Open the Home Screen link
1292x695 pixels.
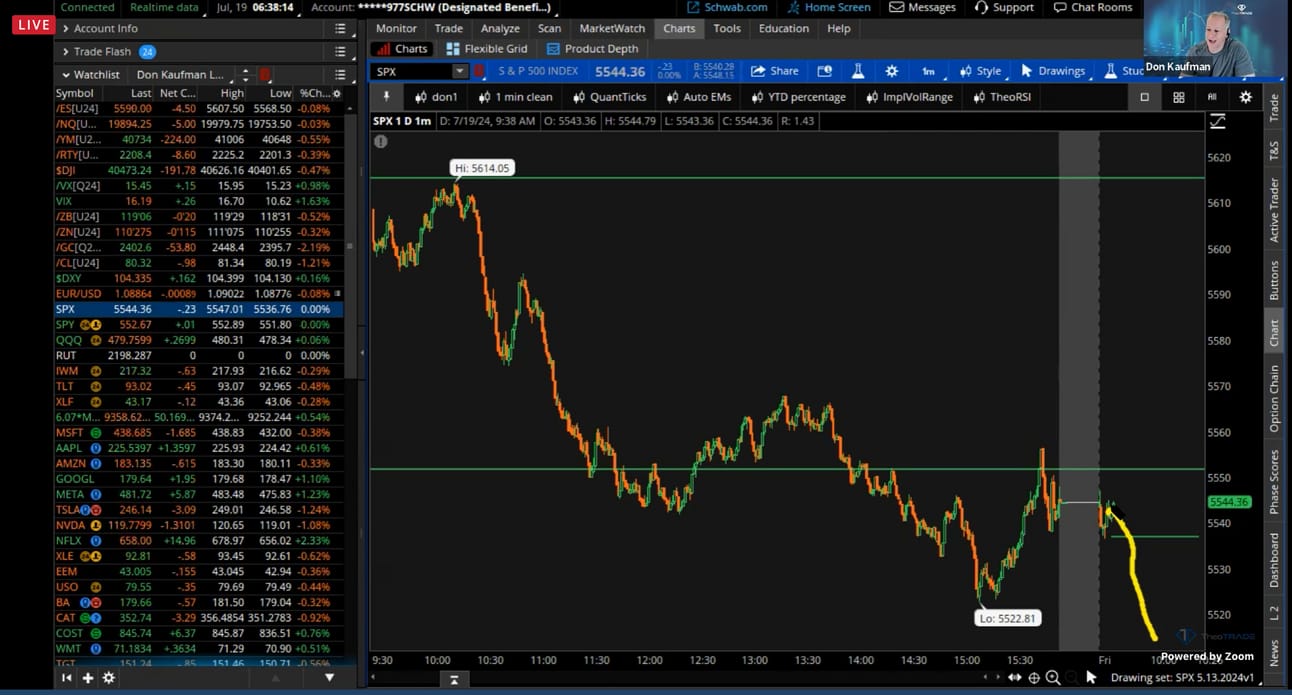(x=829, y=7)
